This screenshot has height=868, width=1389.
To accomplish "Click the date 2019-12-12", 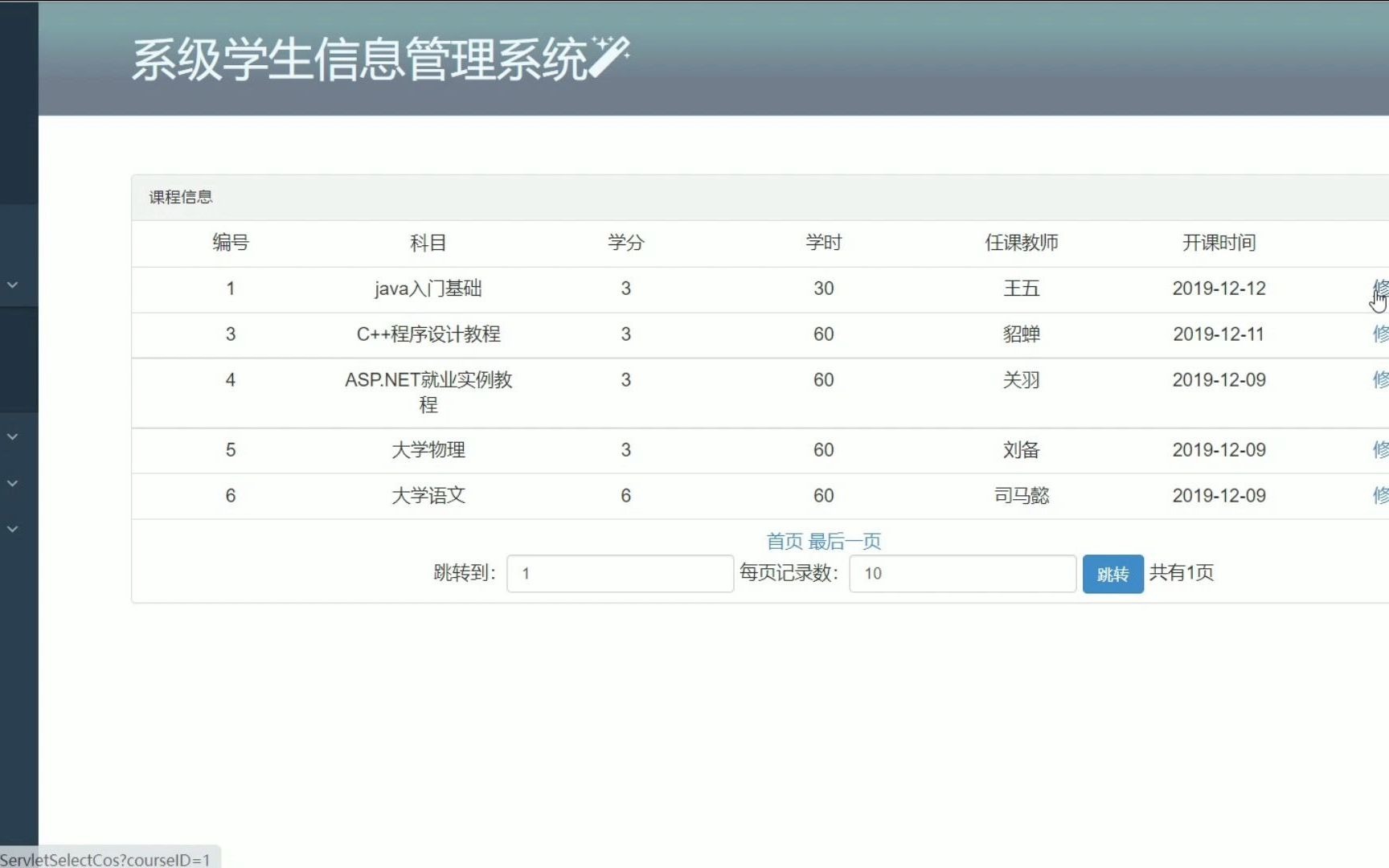I will pyautogui.click(x=1219, y=289).
